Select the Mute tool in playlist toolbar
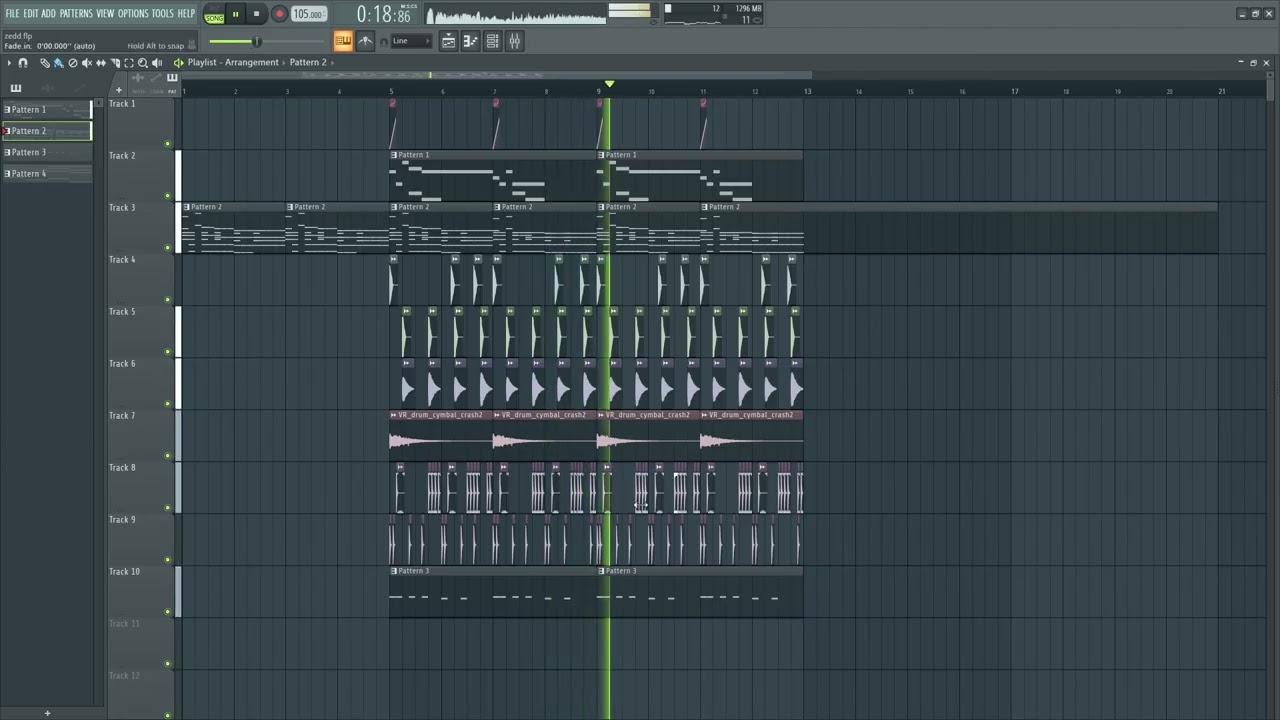The image size is (1280, 720). pos(86,63)
